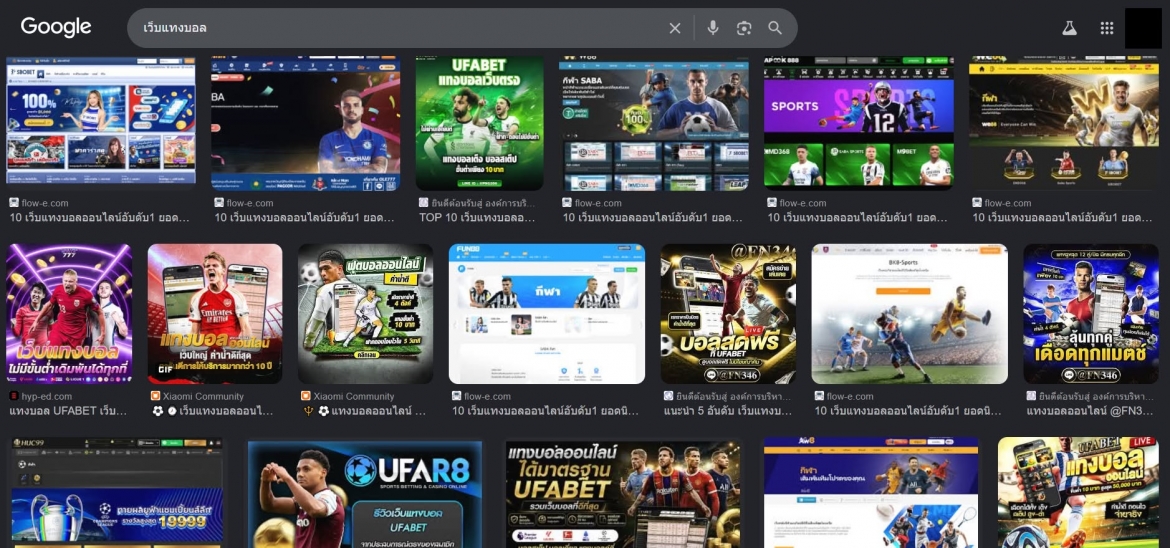Open Xiaomi Community source under ฟุตบอลออนไลน์ image
This screenshot has height=548, width=1170.
pos(354,396)
